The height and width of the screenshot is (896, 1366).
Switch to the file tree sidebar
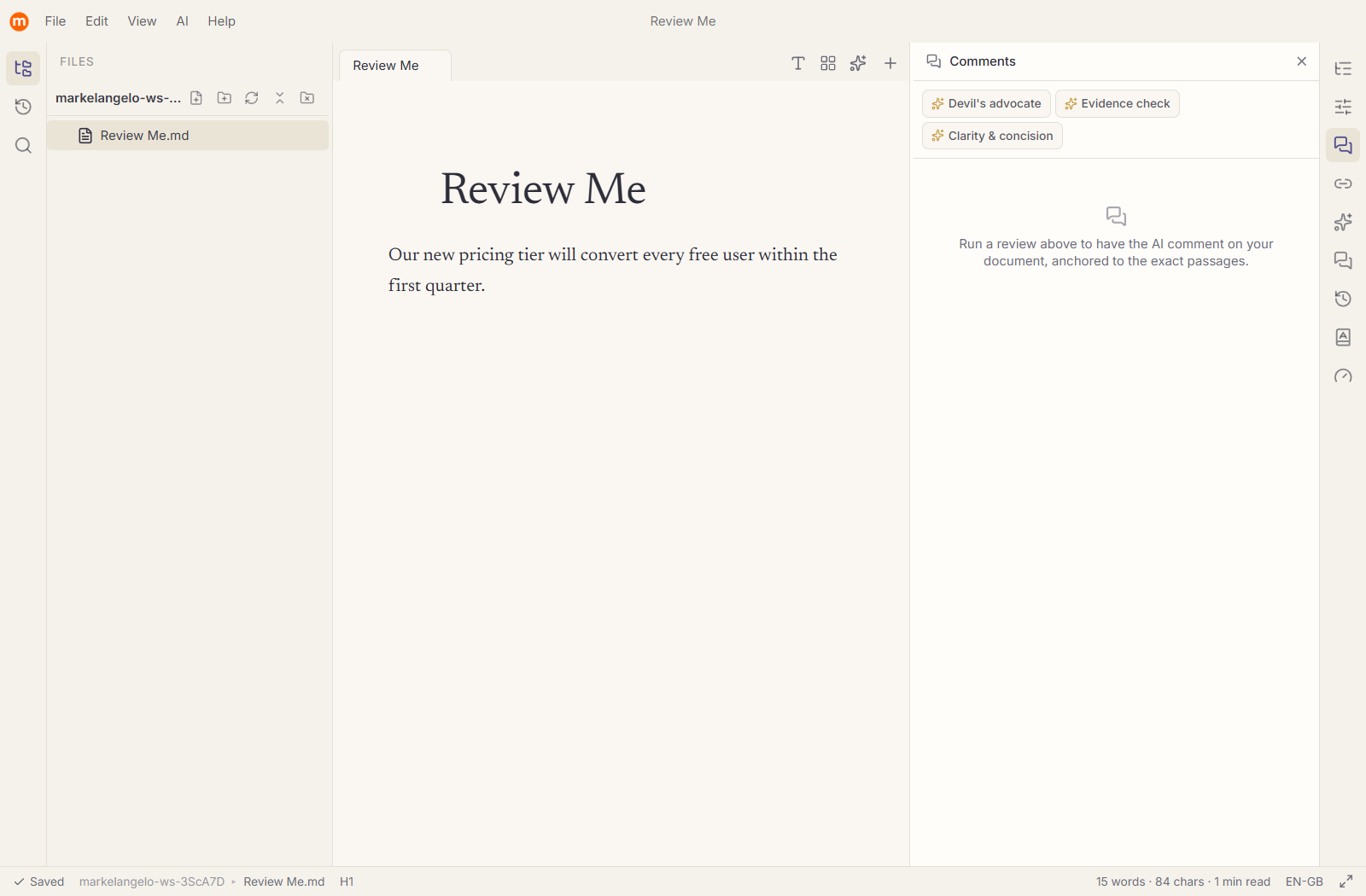pyautogui.click(x=23, y=68)
